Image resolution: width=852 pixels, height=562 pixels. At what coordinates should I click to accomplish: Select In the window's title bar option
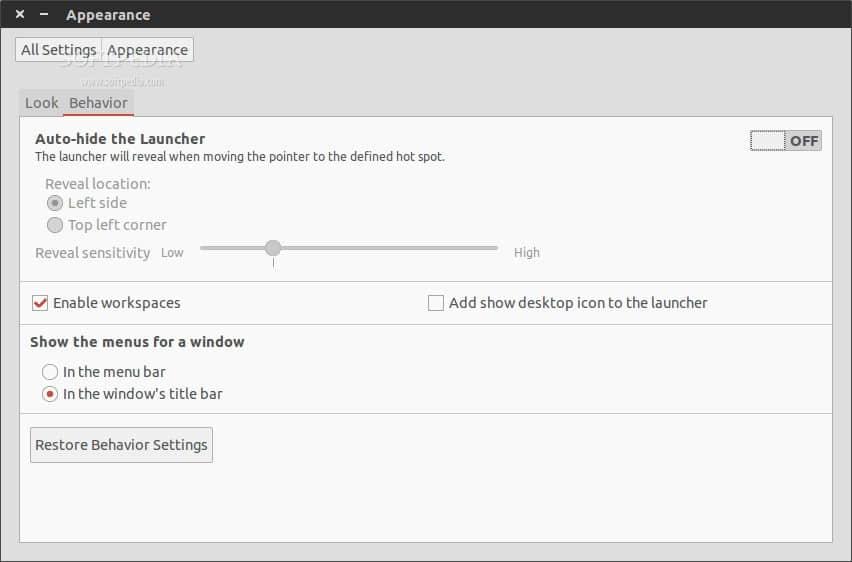50,394
